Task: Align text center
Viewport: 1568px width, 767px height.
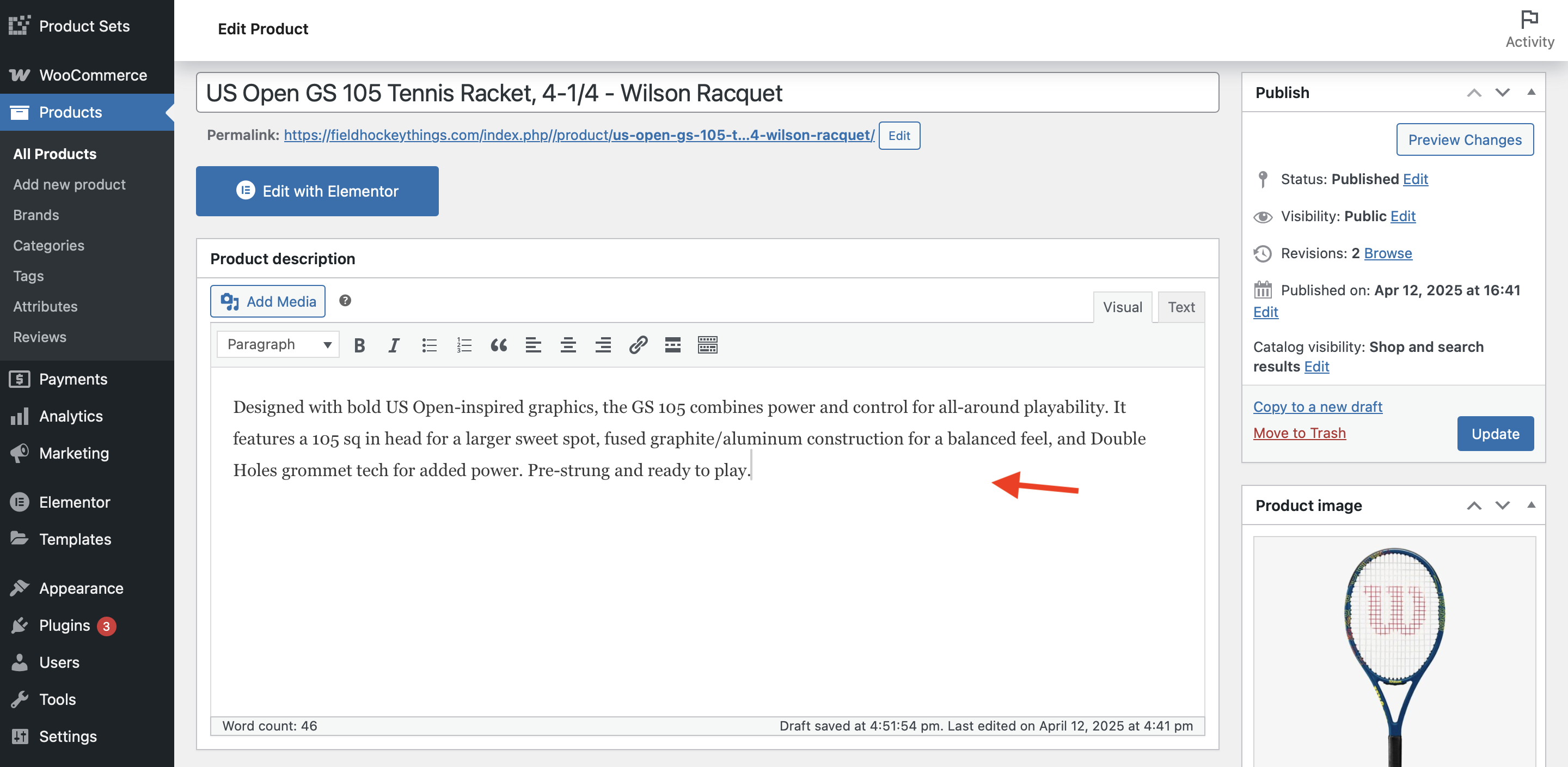Action: click(x=568, y=345)
